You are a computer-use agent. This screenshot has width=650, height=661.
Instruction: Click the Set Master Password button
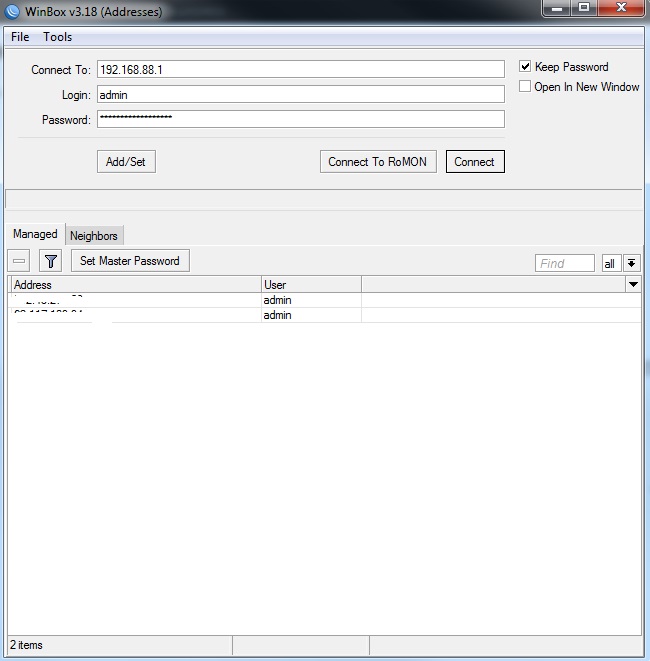pyautogui.click(x=130, y=261)
